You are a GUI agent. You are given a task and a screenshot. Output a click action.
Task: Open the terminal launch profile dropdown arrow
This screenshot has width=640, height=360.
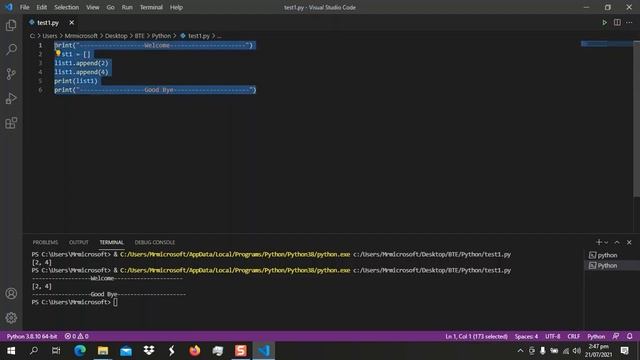606,242
